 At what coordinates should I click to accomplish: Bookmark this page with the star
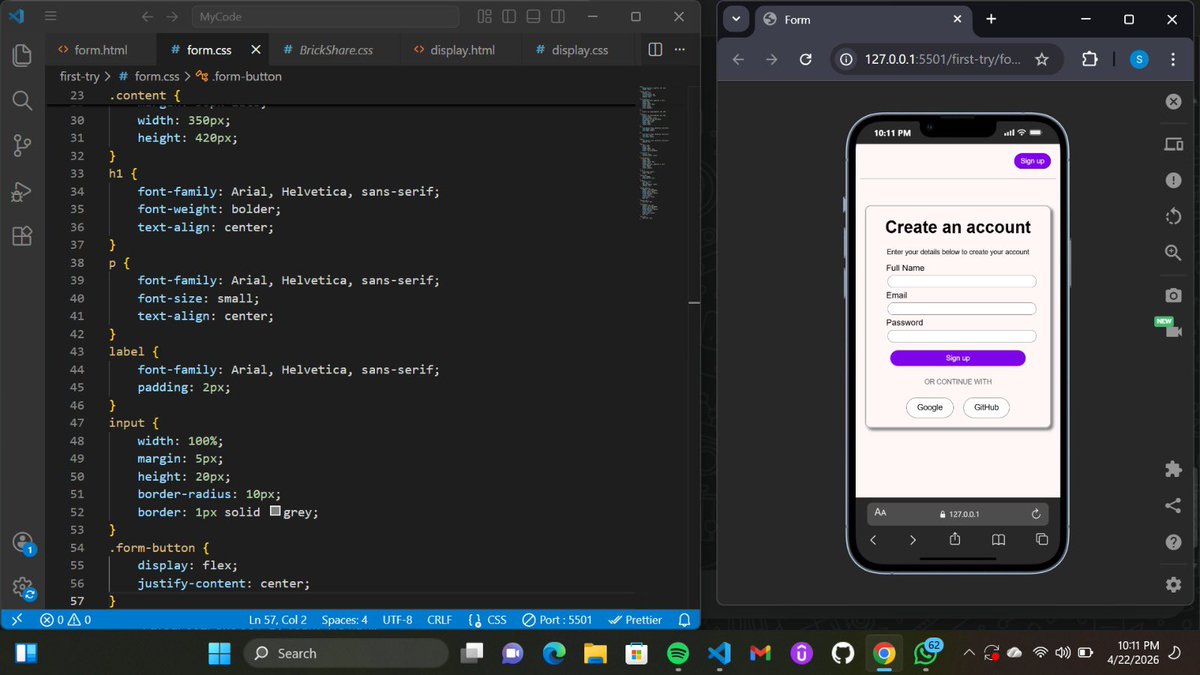tap(1041, 60)
